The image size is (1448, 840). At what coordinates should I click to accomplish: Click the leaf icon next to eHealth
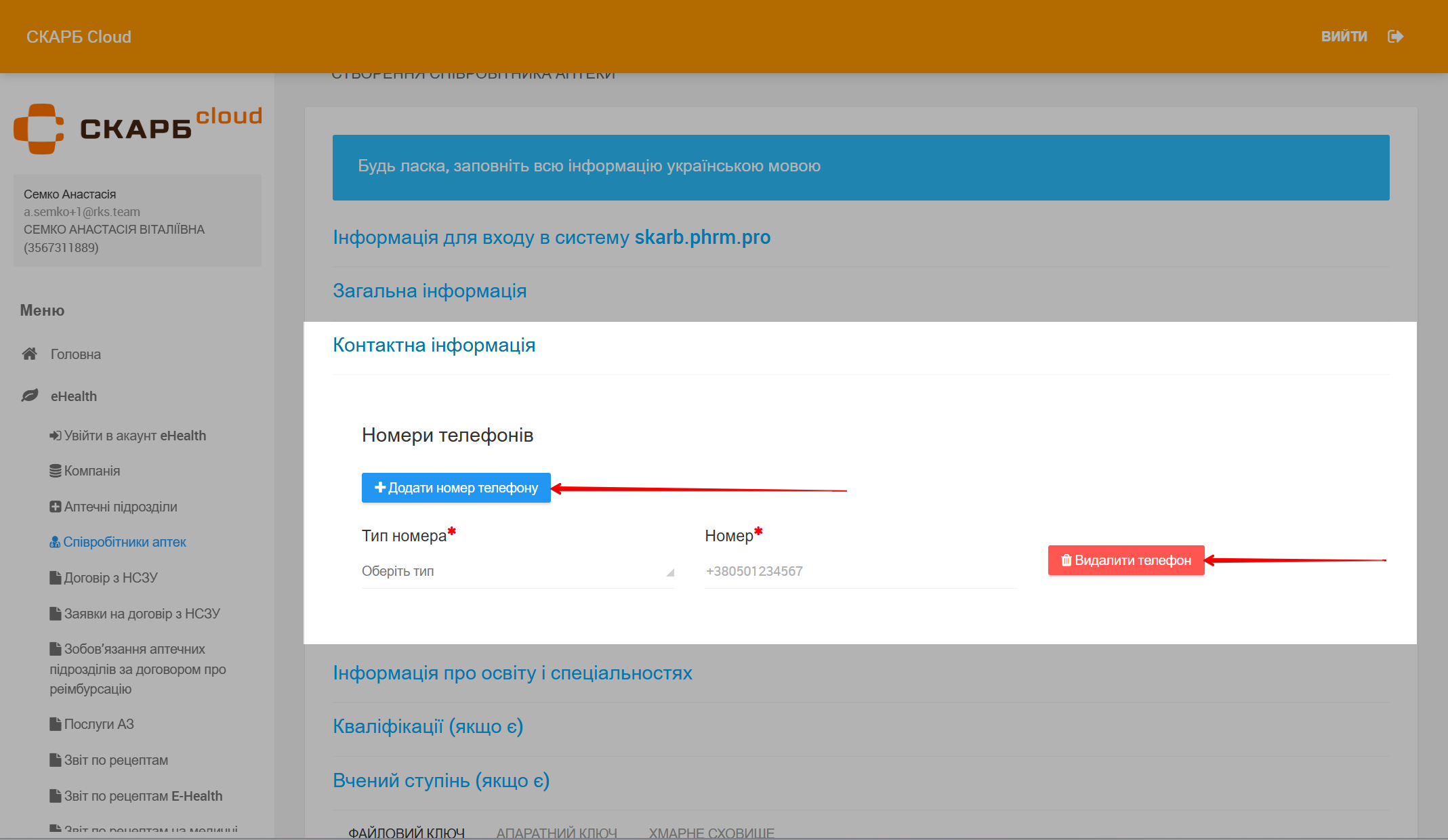[29, 396]
